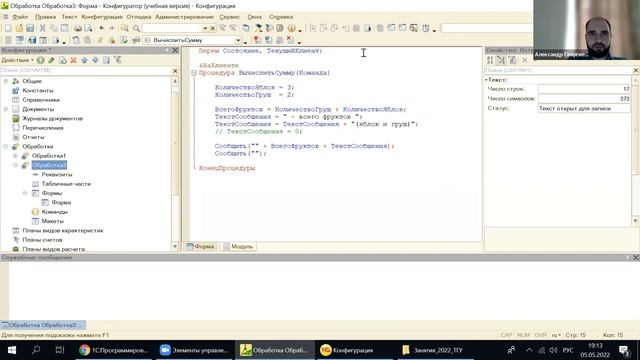Expand the Обработка1 tree node

point(15,156)
